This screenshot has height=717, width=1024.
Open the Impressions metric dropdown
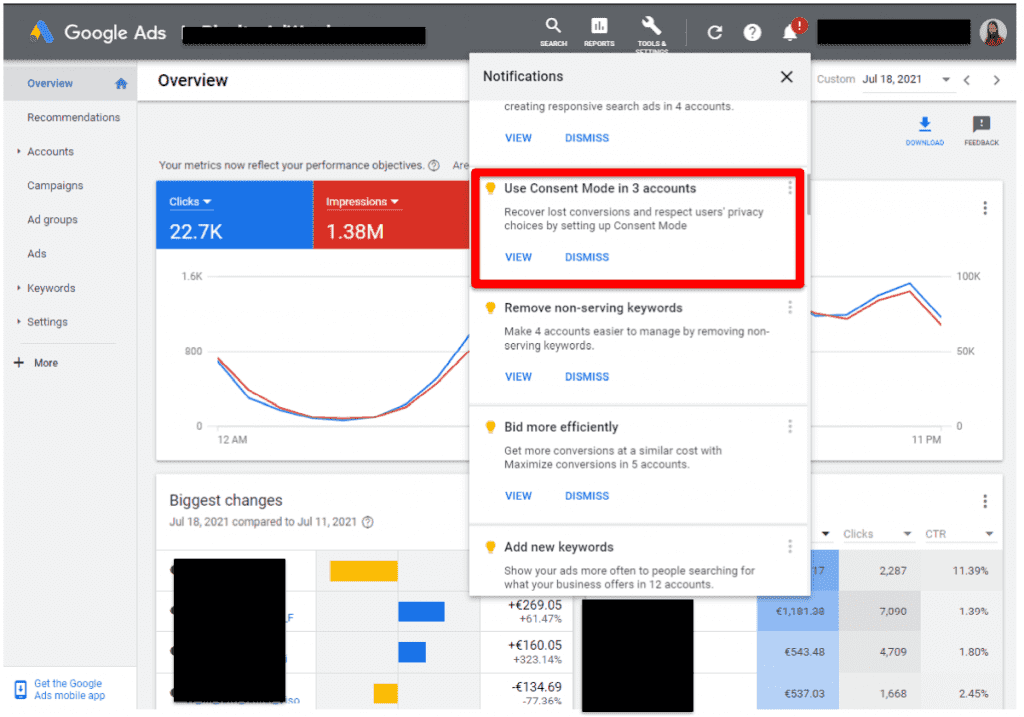tap(362, 202)
